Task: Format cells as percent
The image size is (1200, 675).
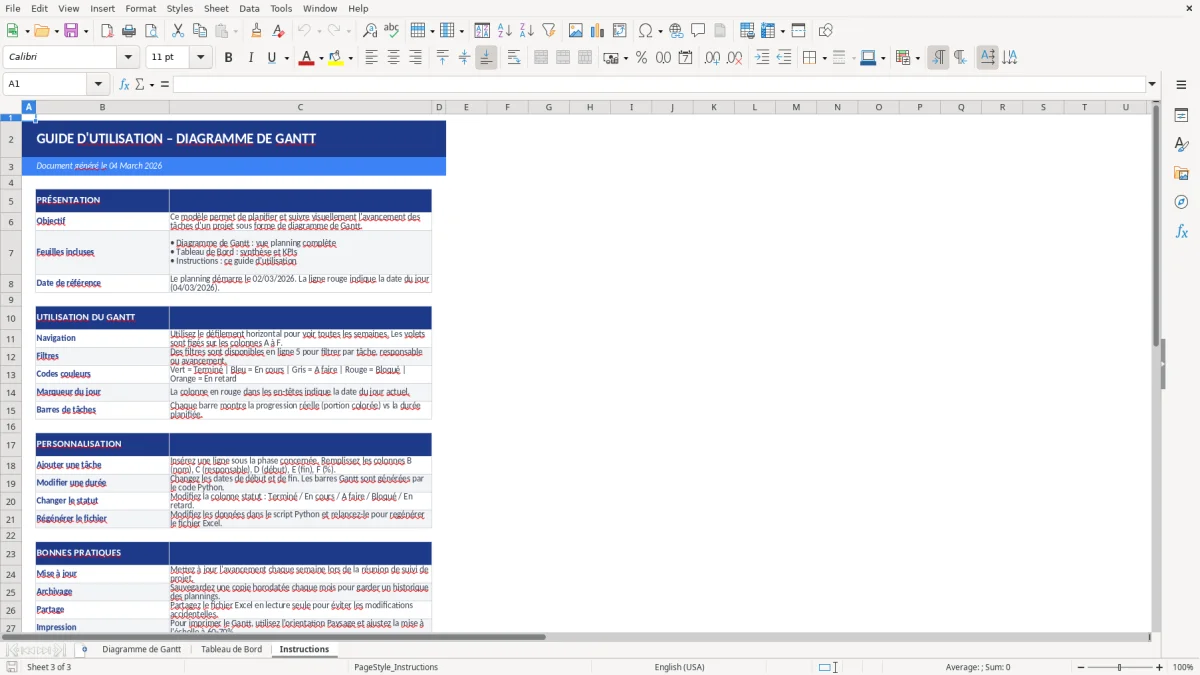Action: coord(641,58)
